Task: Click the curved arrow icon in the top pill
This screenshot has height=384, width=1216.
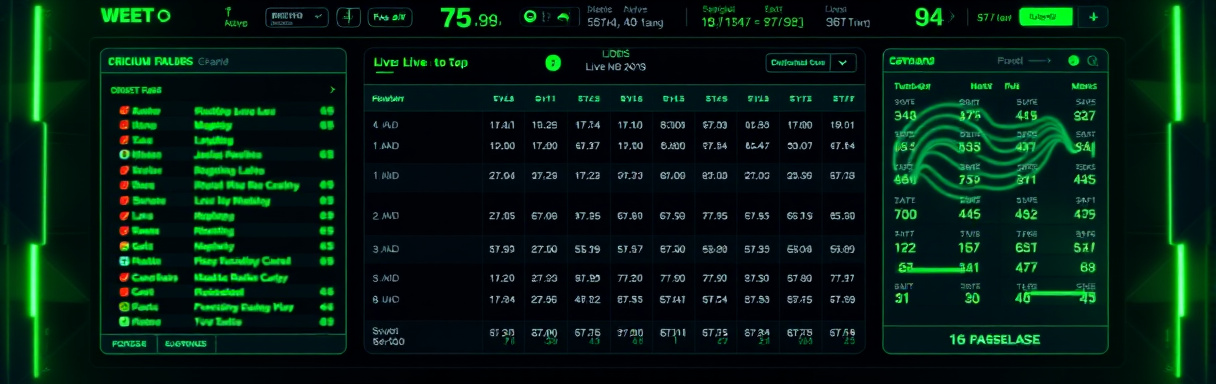Action: point(562,17)
